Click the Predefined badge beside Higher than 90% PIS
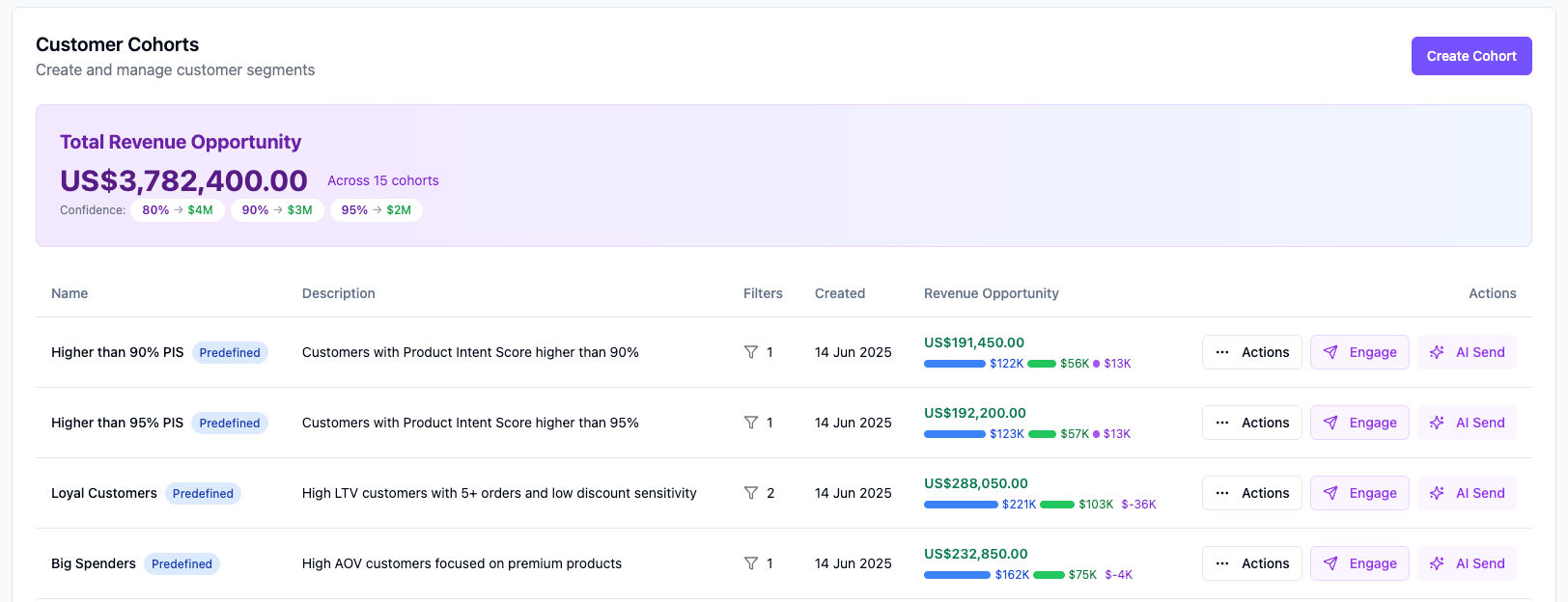This screenshot has width=1568, height=602. tap(230, 353)
